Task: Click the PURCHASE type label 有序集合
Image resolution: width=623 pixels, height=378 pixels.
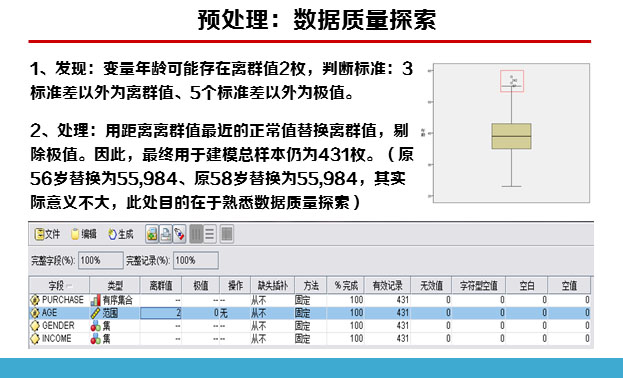Action: point(118,300)
